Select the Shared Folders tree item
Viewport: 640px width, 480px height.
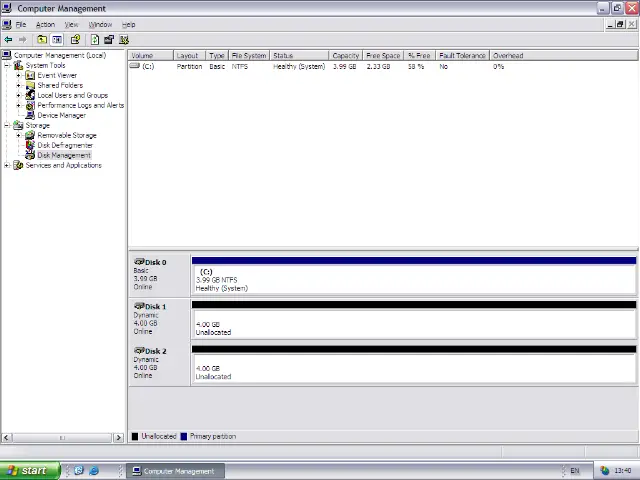[x=60, y=85]
